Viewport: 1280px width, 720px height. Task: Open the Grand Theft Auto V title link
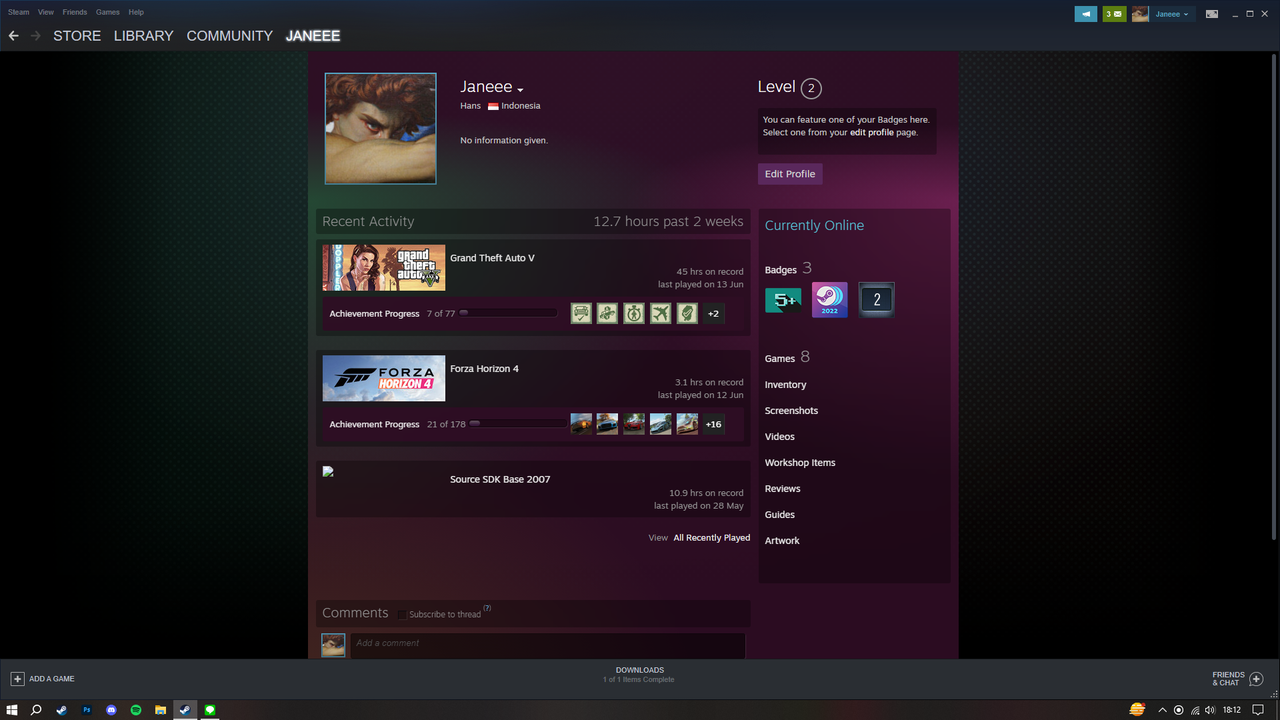pyautogui.click(x=492, y=258)
